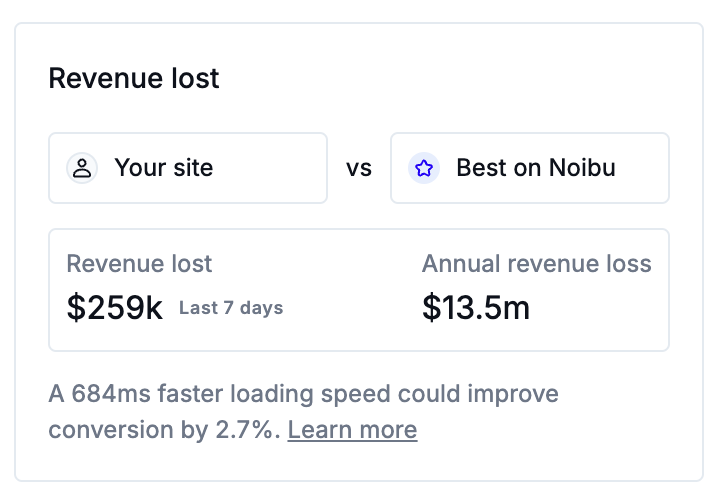Click the star icon beside Best on Noibu
Image resolution: width=716 pixels, height=498 pixels.
click(424, 168)
